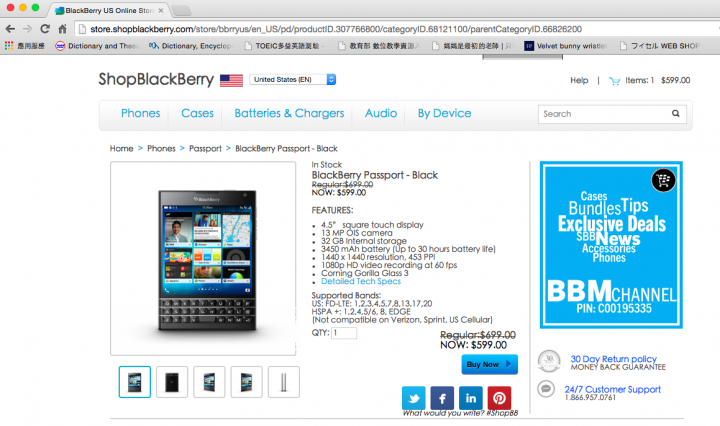Open the United States (EN) country dropdown
The height and width of the screenshot is (426, 720).
pyautogui.click(x=292, y=79)
